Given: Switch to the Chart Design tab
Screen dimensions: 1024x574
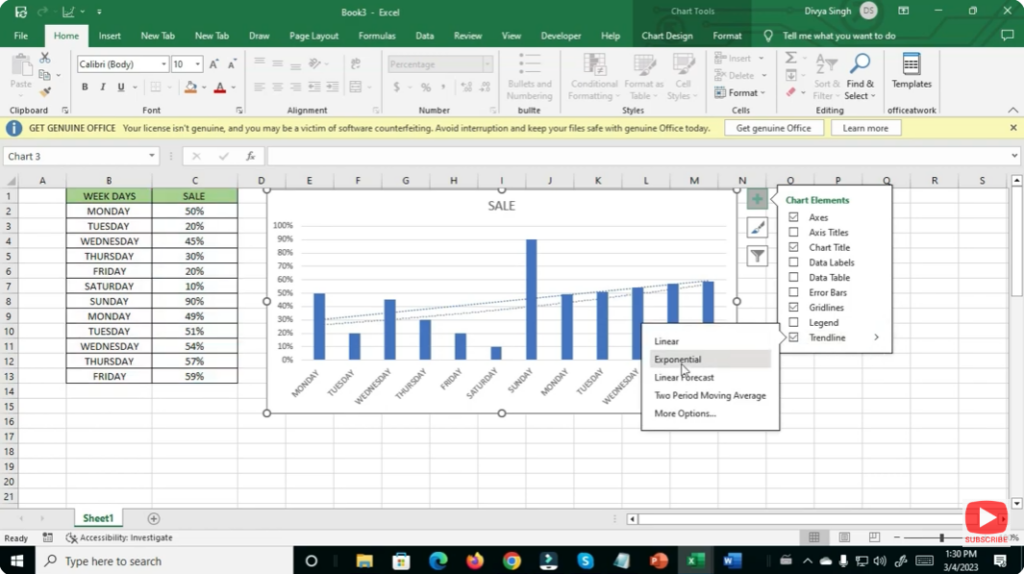Looking at the screenshot, I should (x=666, y=36).
